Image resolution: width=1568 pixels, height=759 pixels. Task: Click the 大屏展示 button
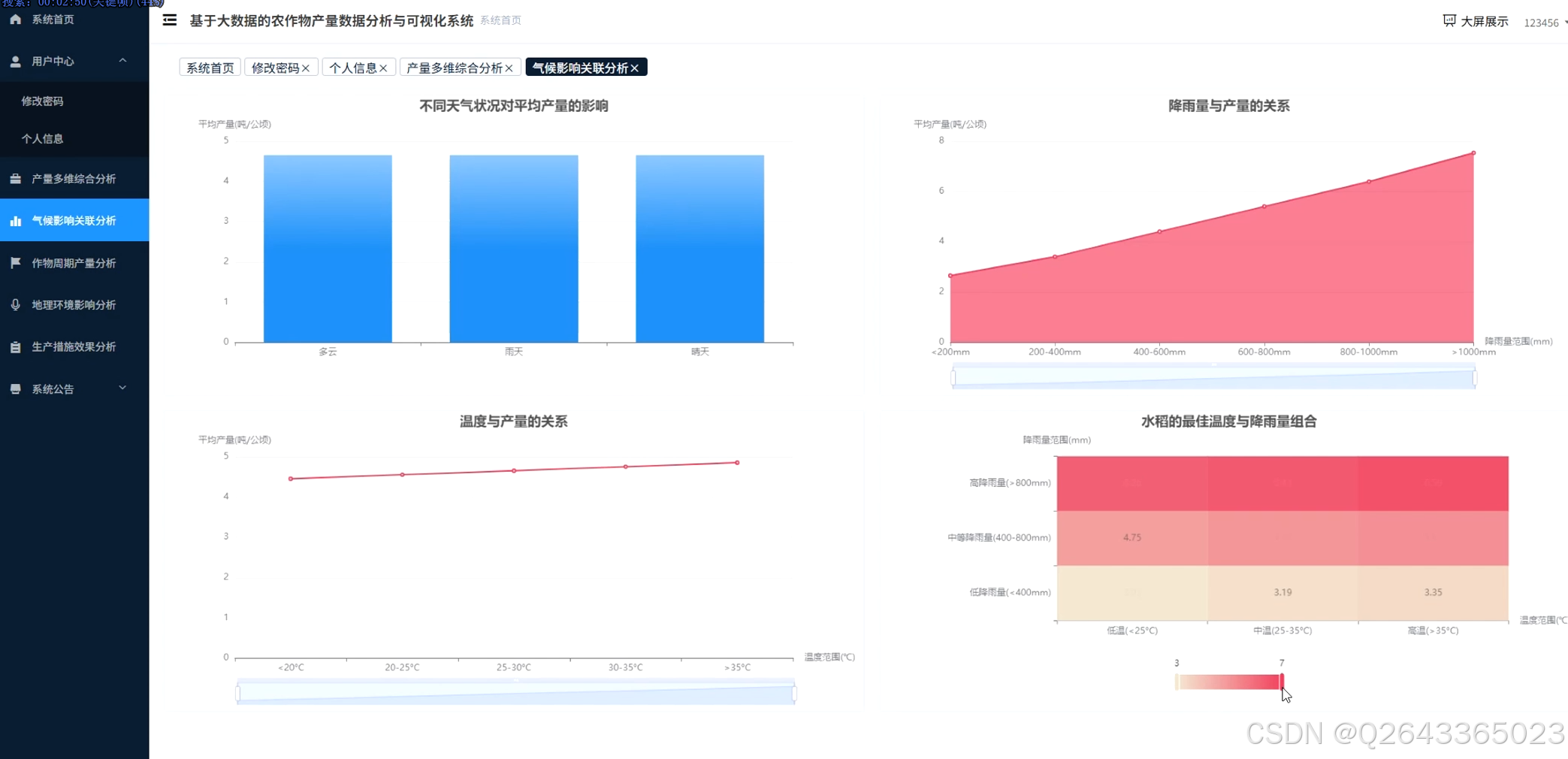pos(1476,21)
